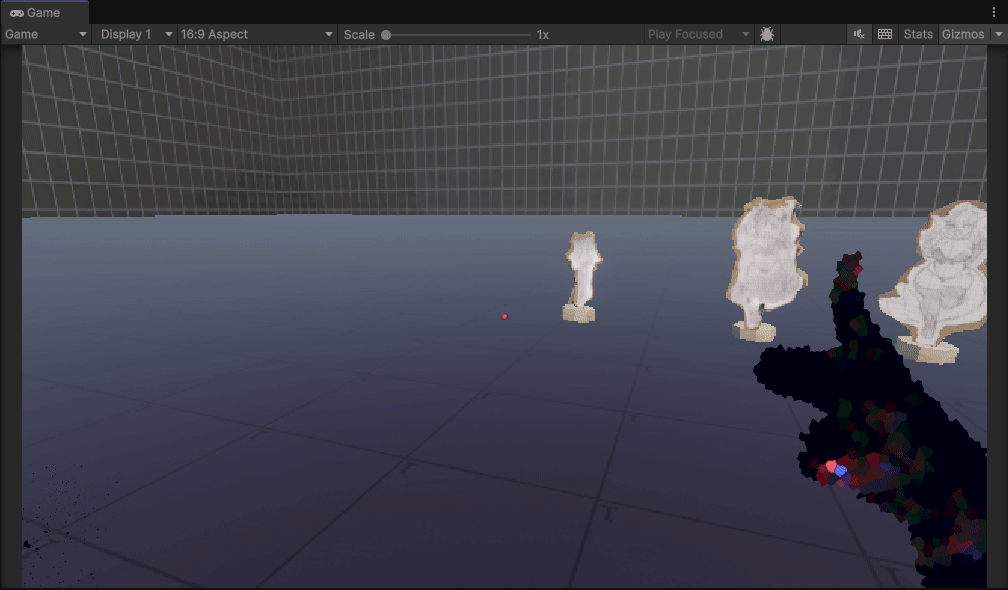The height and width of the screenshot is (590, 1008).
Task: Open the three-dot menu of the Game tab
Action: tap(994, 12)
